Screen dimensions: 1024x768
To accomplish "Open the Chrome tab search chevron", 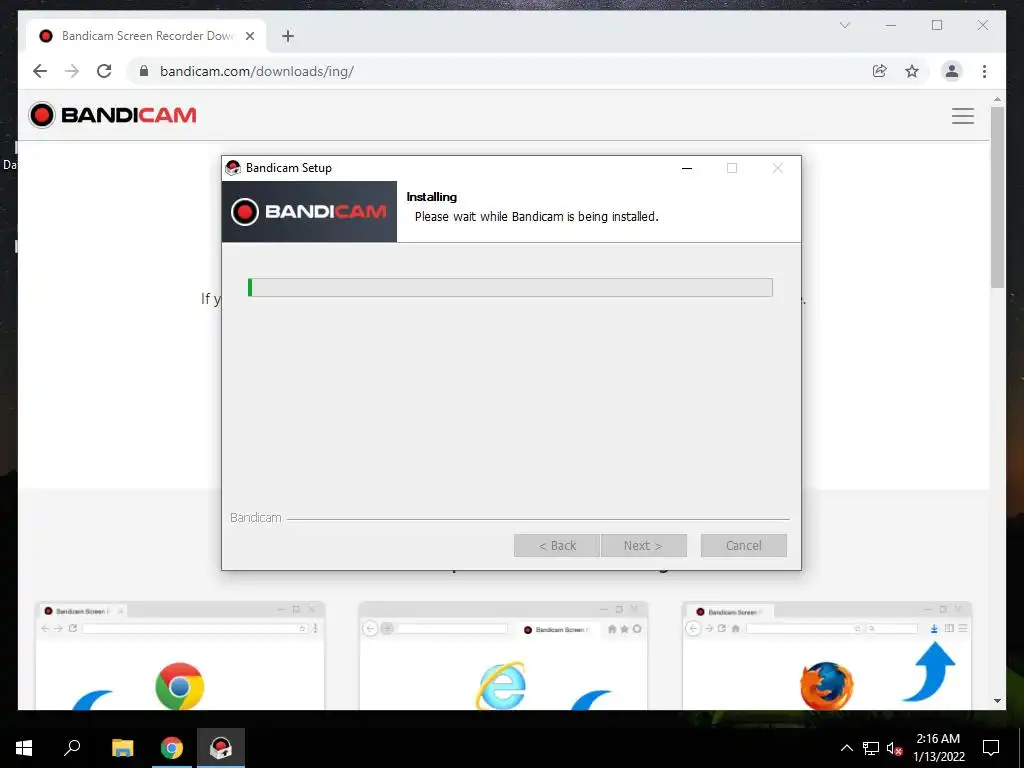I will (844, 25).
